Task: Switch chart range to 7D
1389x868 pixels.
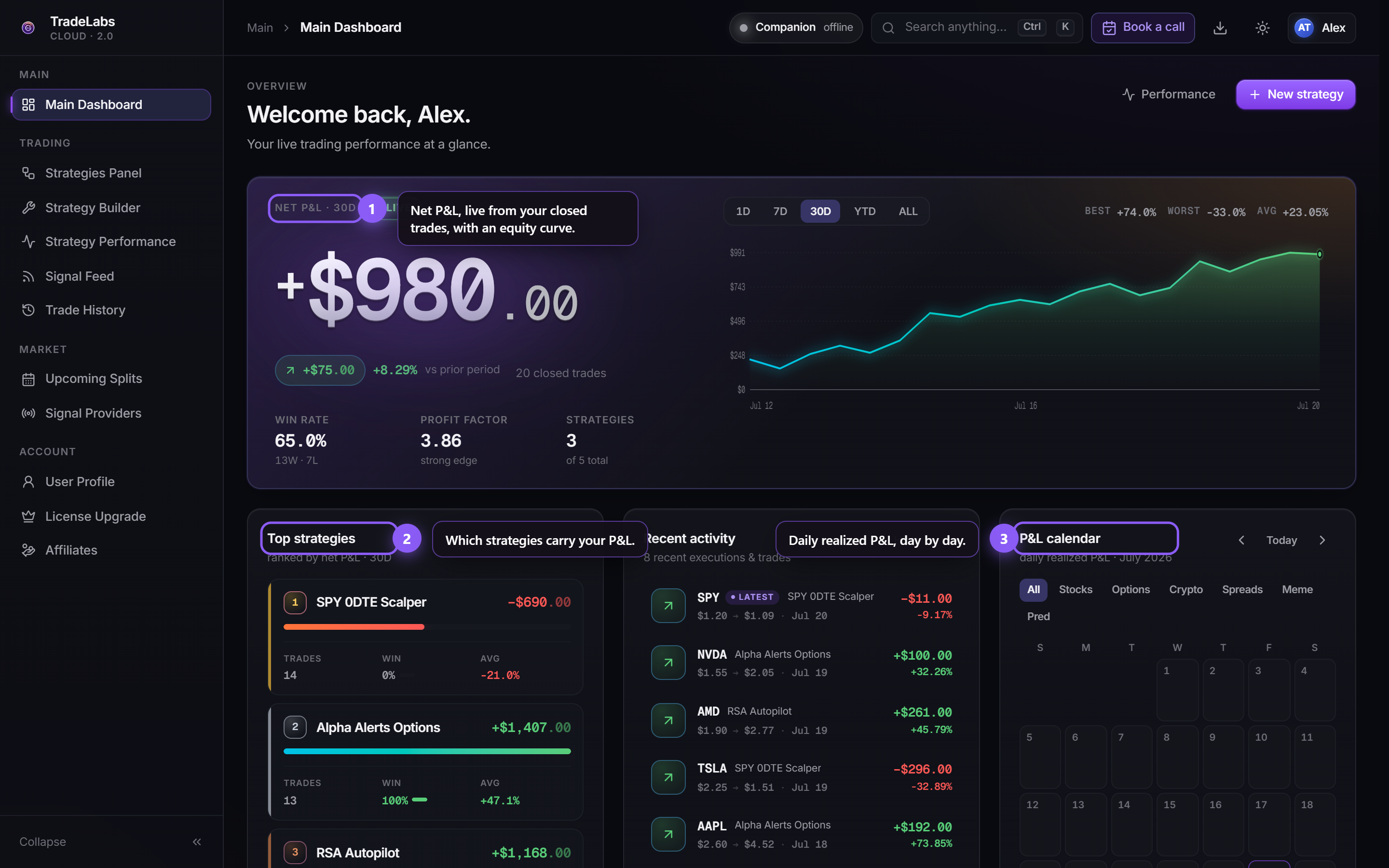Action: [x=780, y=211]
